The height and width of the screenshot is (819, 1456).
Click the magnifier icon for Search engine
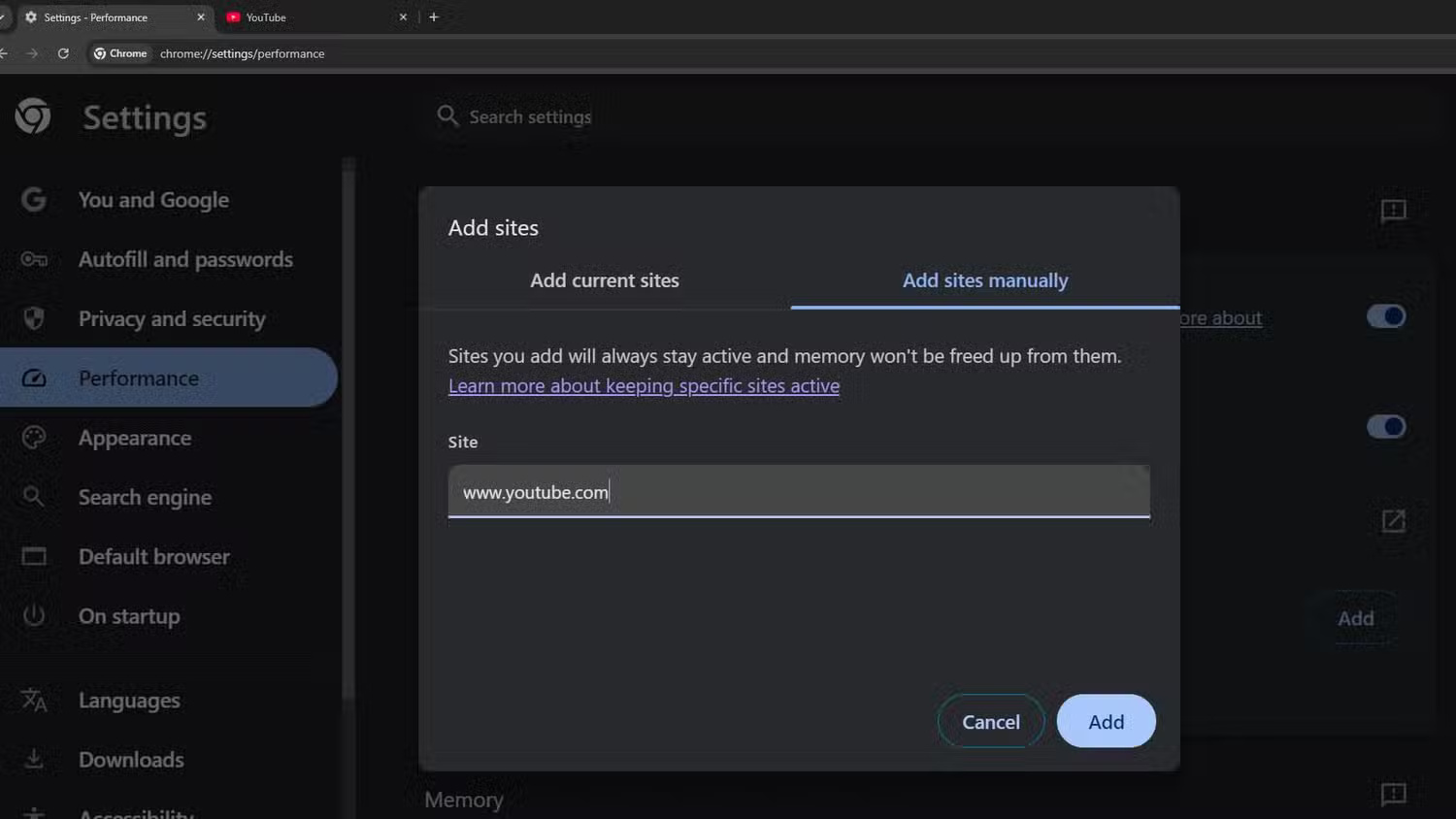tap(34, 497)
